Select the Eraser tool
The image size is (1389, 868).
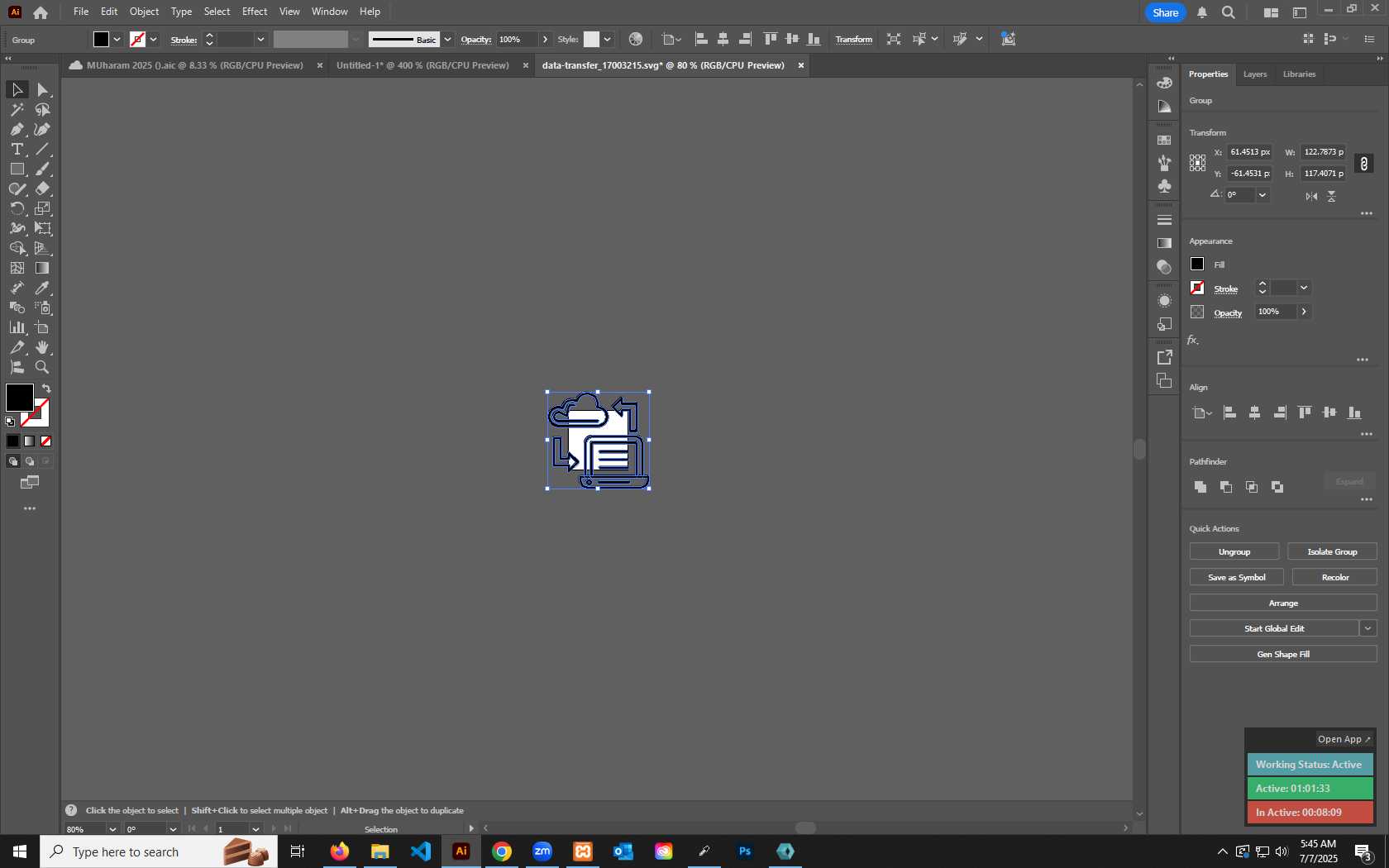pos(43,188)
